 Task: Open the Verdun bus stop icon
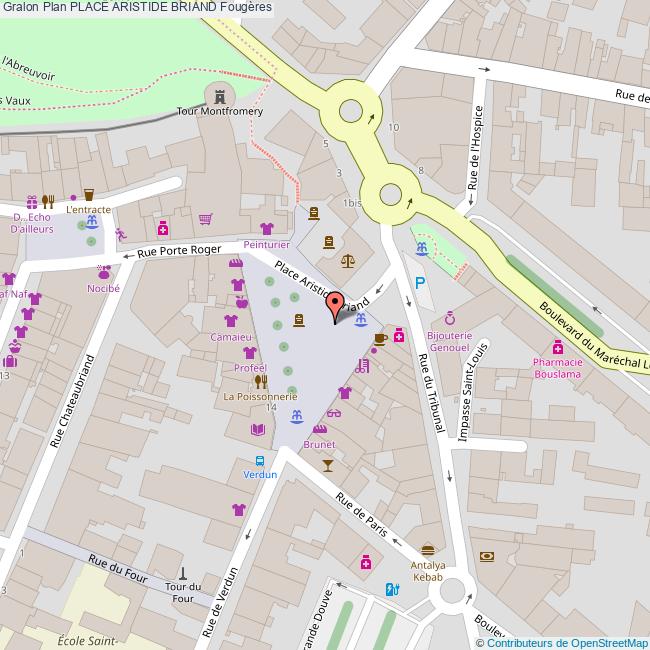pyautogui.click(x=260, y=461)
